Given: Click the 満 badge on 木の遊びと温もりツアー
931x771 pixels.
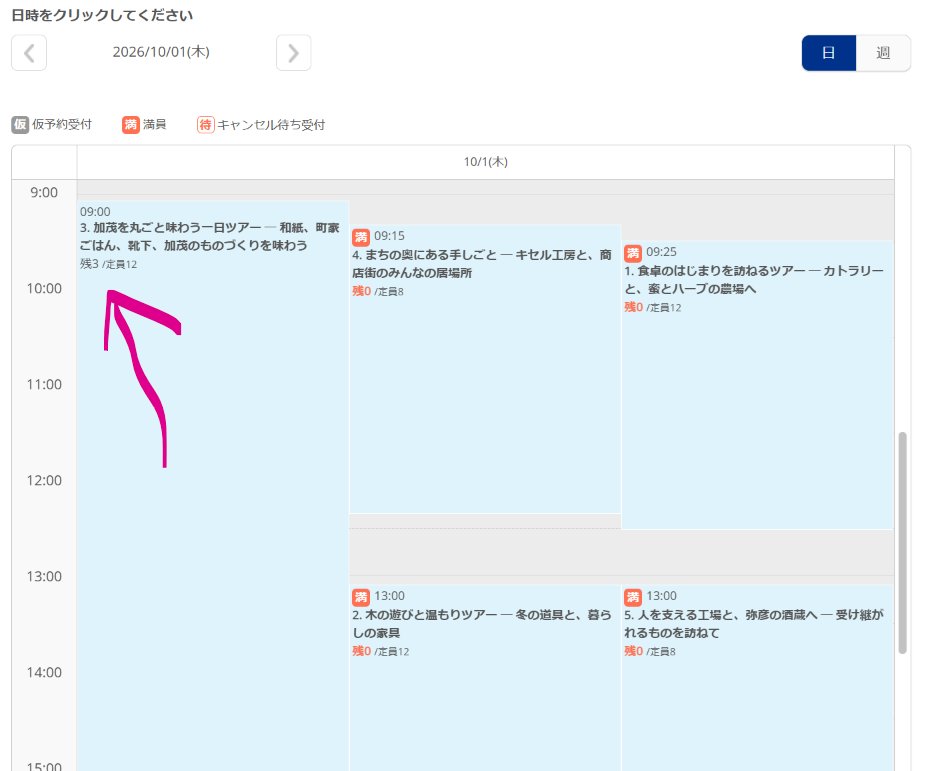Looking at the screenshot, I should [360, 597].
